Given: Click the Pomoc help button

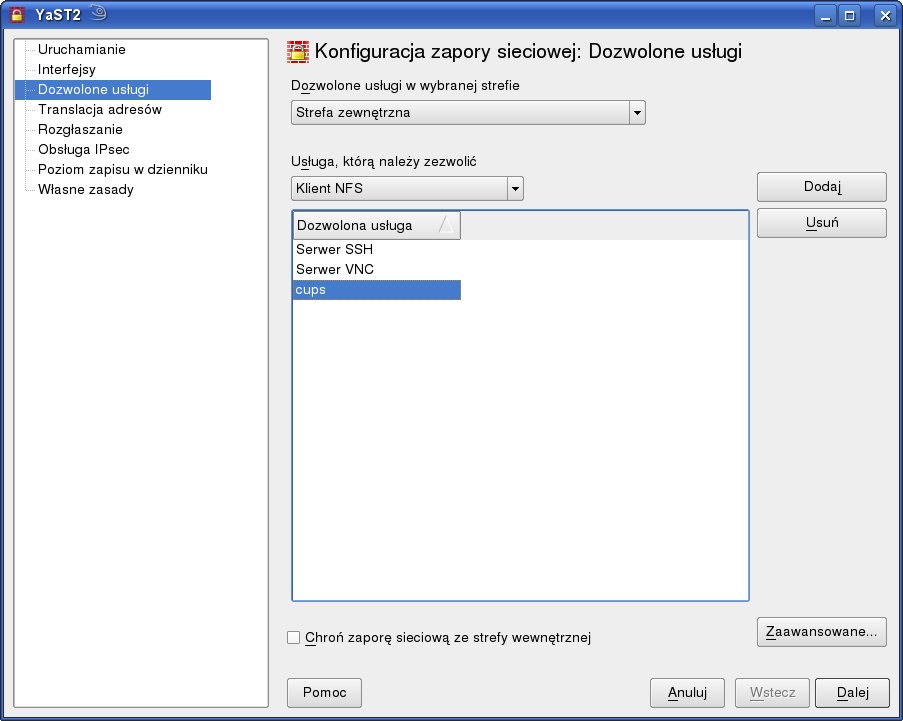Looking at the screenshot, I should pos(324,692).
